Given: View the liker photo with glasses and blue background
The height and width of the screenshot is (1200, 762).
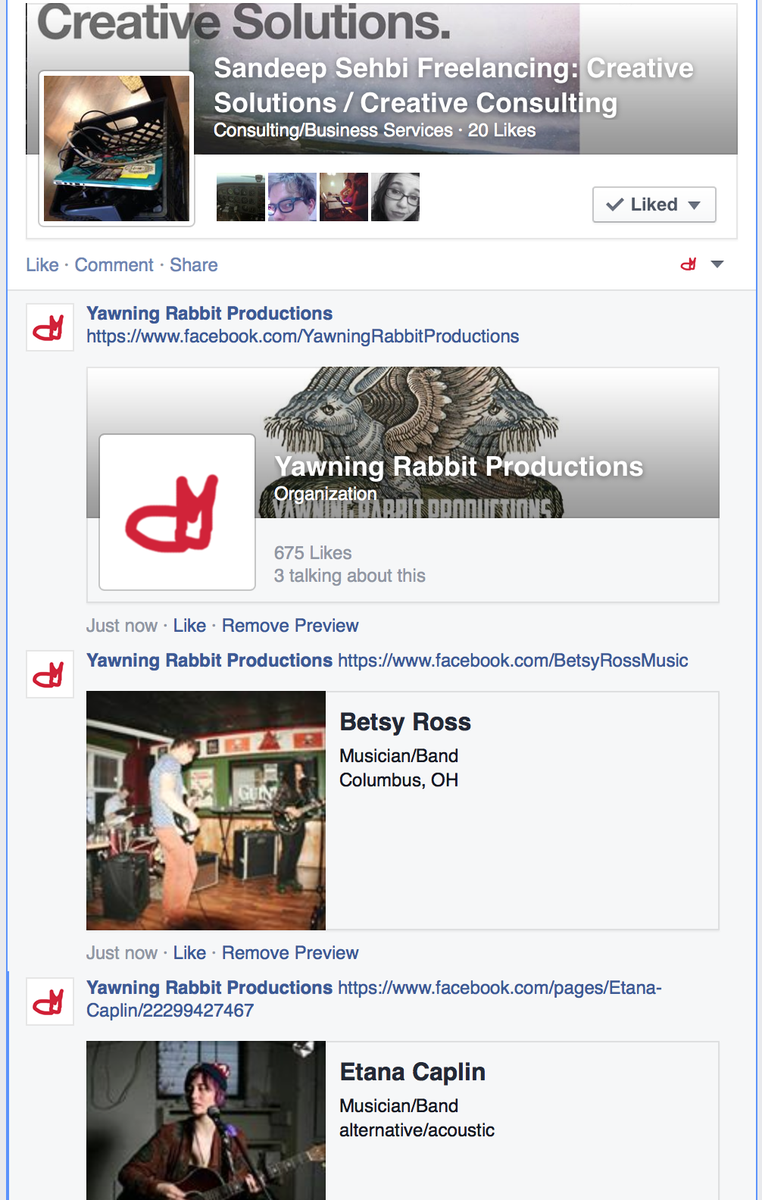Looking at the screenshot, I should 293,197.
